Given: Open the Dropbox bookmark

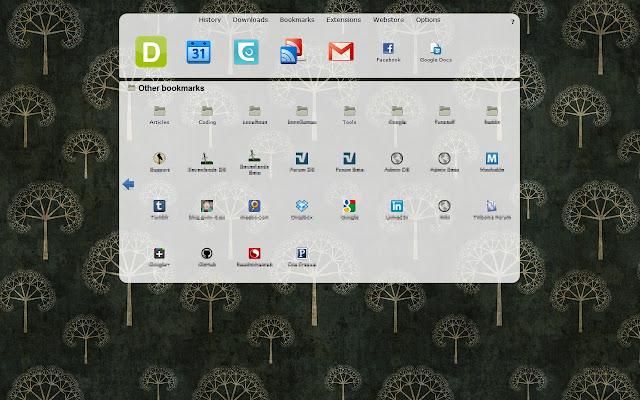Looking at the screenshot, I should [x=302, y=210].
